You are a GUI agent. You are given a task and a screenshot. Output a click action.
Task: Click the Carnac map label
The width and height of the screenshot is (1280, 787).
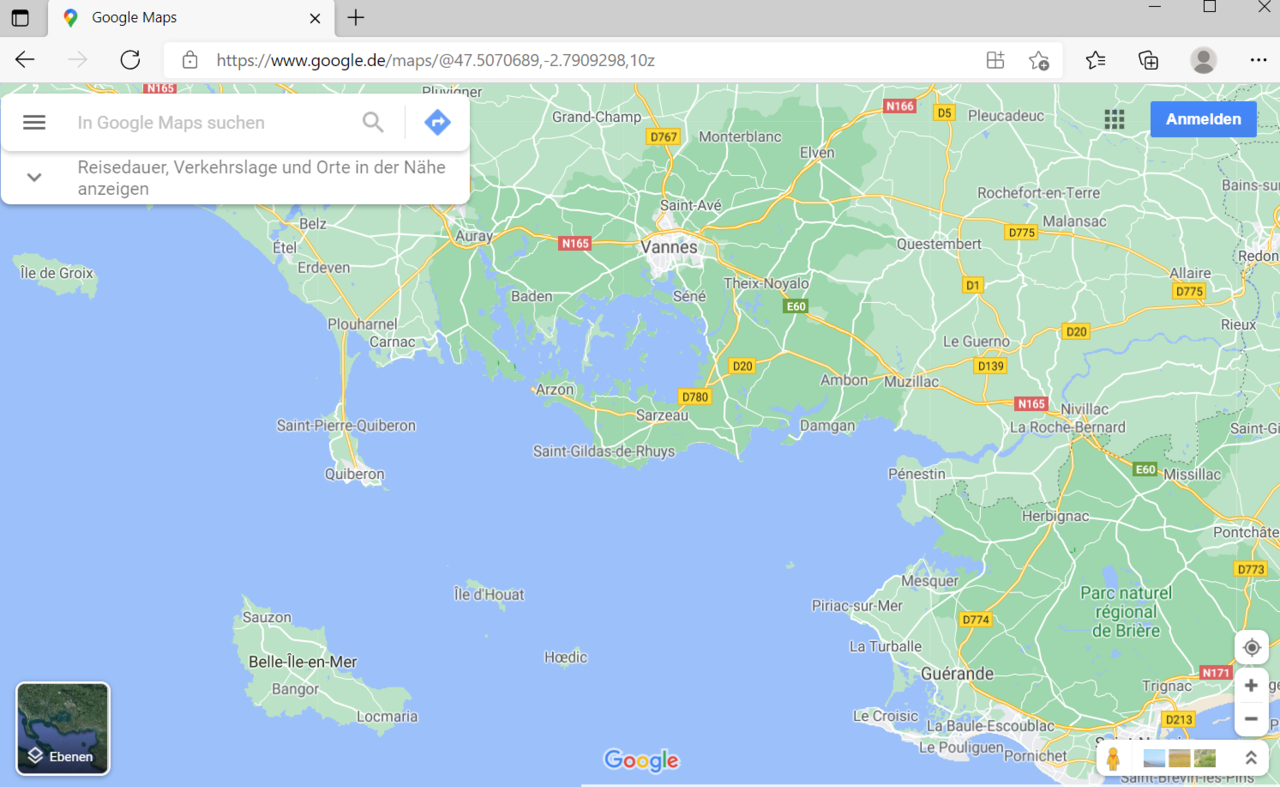[x=392, y=342]
